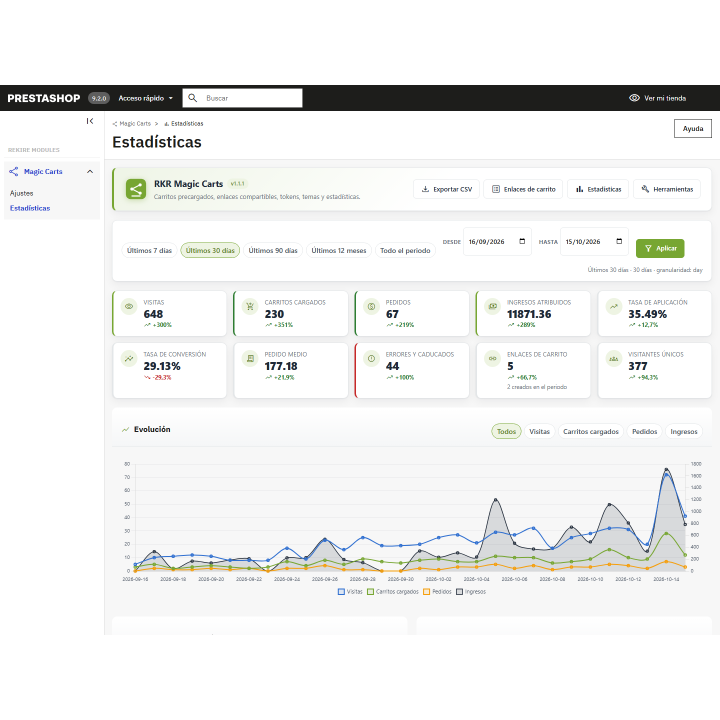Click the PrestaShop logo
Viewport: 720px width, 720px height.
(x=44, y=98)
